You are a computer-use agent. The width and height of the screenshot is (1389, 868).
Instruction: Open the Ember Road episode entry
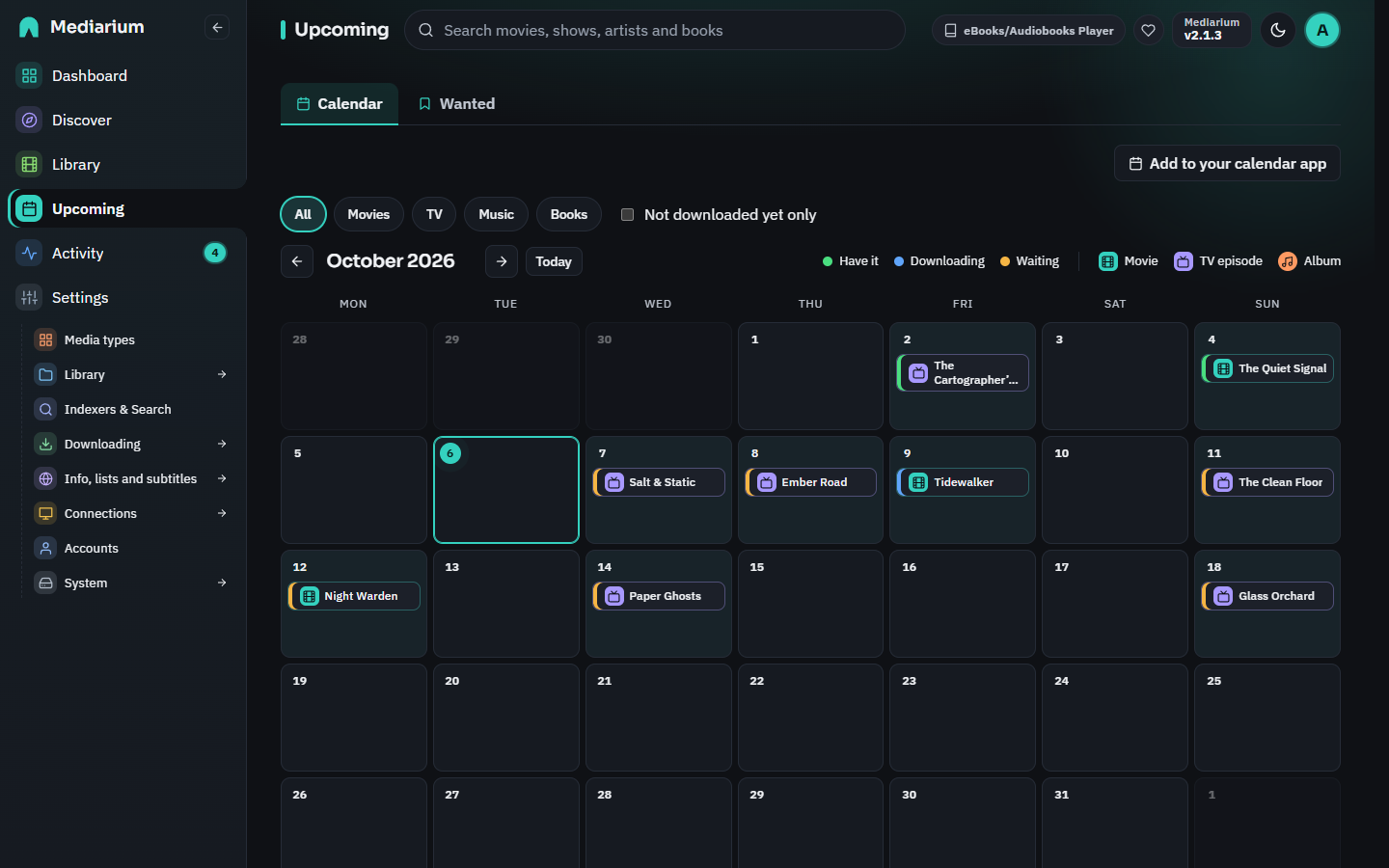pos(811,482)
